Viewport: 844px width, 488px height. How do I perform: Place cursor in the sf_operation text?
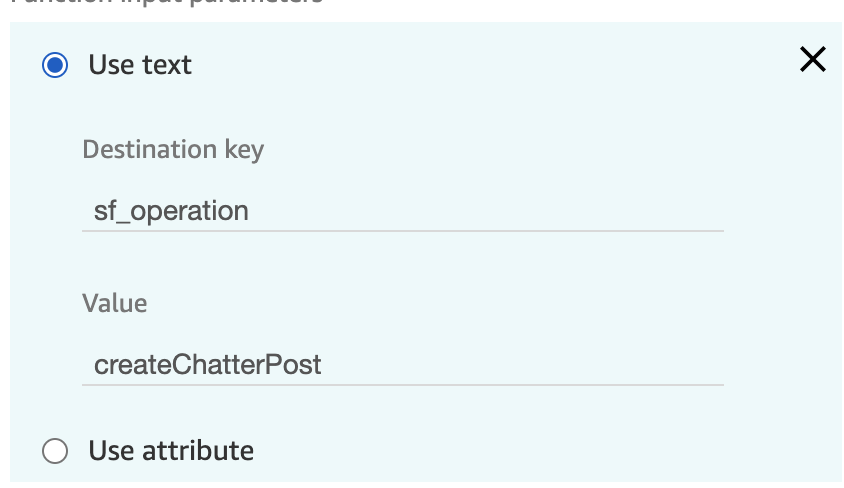(171, 211)
